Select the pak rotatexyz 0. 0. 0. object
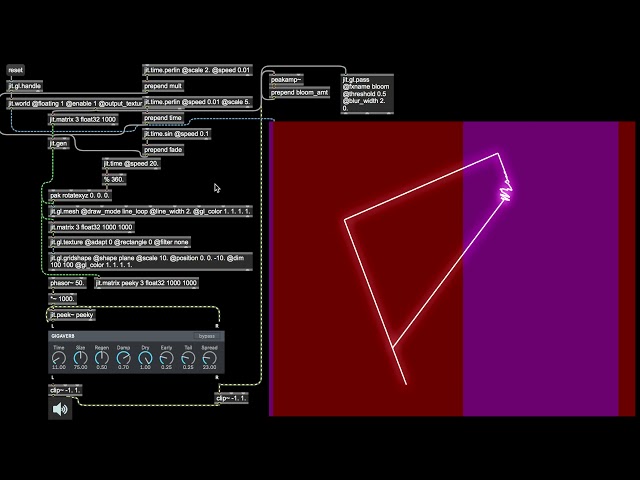640x480 pixels. pos(80,196)
